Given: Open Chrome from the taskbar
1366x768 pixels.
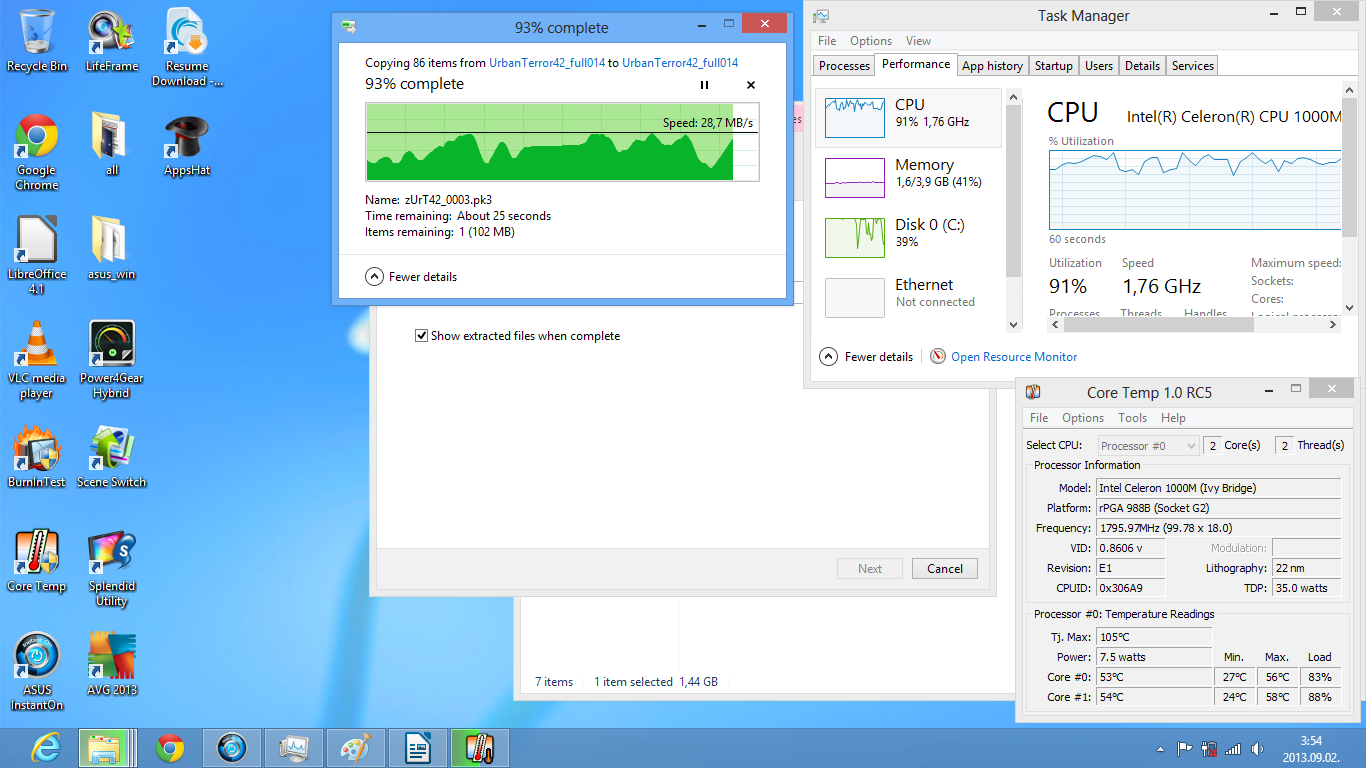Looking at the screenshot, I should tap(170, 748).
